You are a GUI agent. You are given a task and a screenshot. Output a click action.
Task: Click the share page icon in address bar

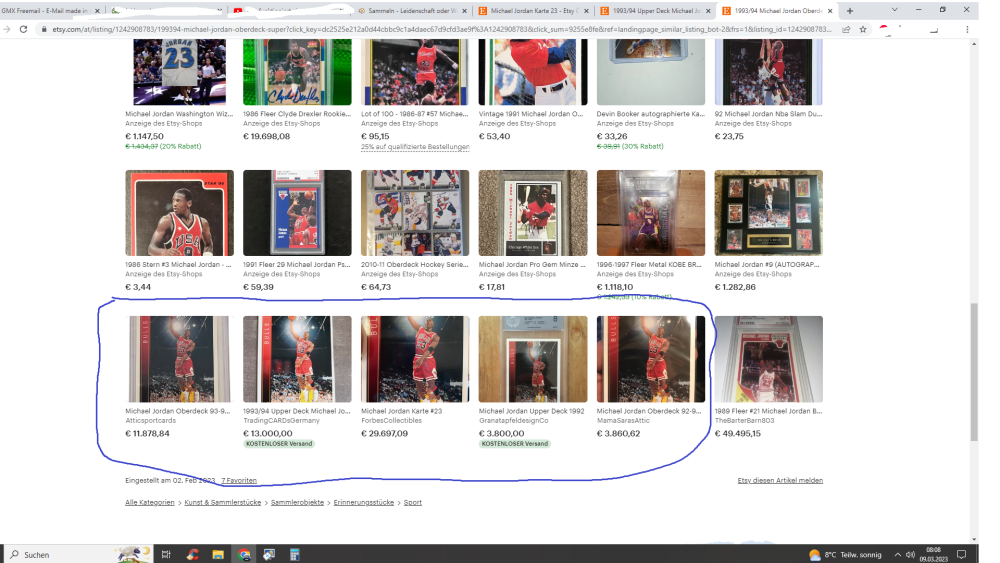(x=846, y=30)
